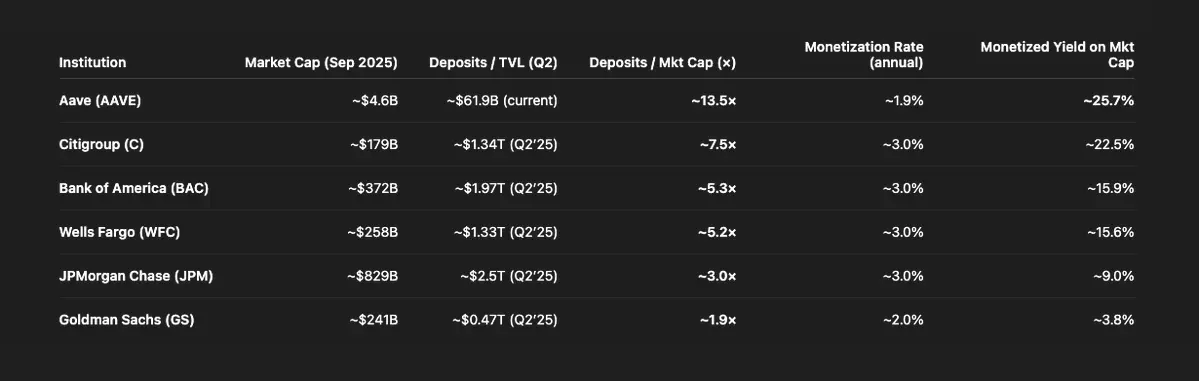The height and width of the screenshot is (381, 1199).
Task: Click the Deposits / TVL (Q2) header
Action: click(x=493, y=63)
